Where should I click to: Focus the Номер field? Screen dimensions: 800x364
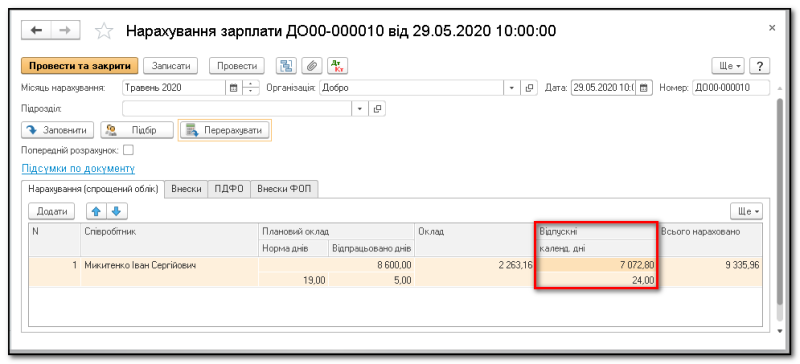(730, 88)
